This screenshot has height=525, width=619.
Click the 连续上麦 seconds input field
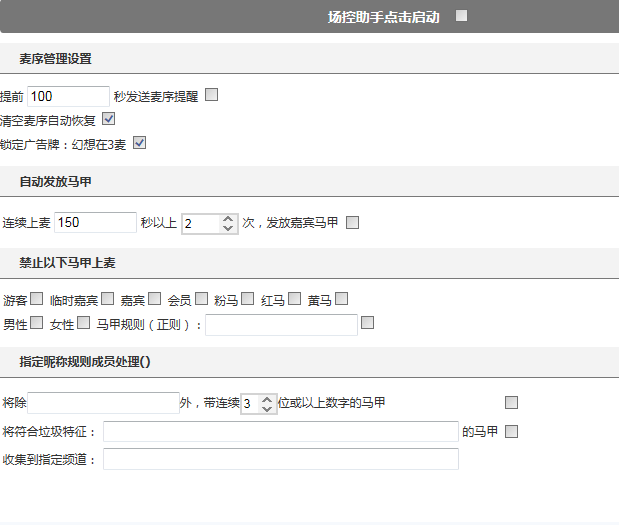click(x=95, y=222)
